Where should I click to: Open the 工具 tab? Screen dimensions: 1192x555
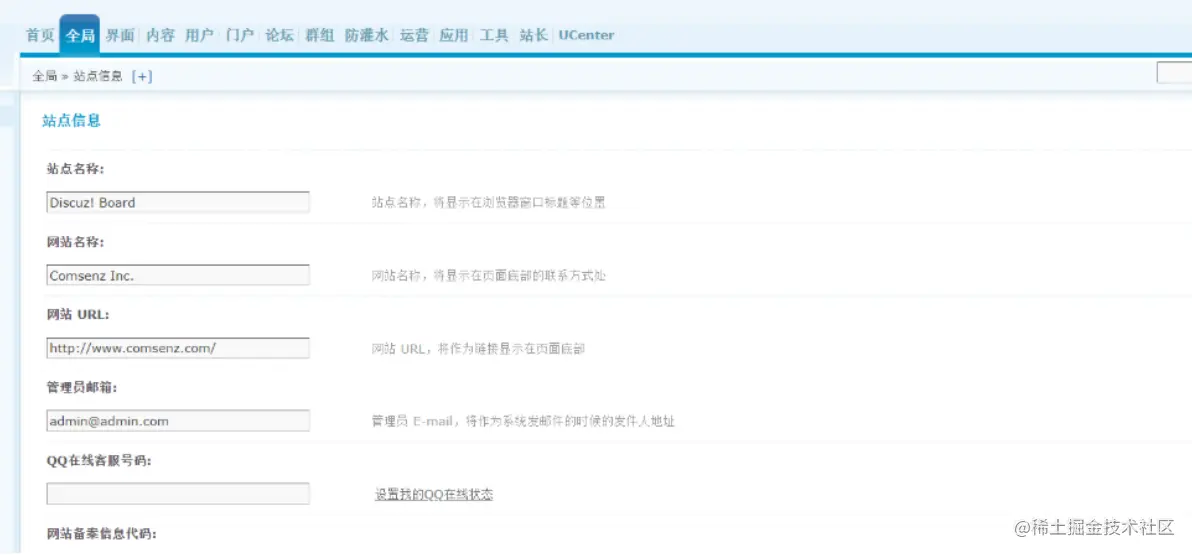pyautogui.click(x=494, y=35)
